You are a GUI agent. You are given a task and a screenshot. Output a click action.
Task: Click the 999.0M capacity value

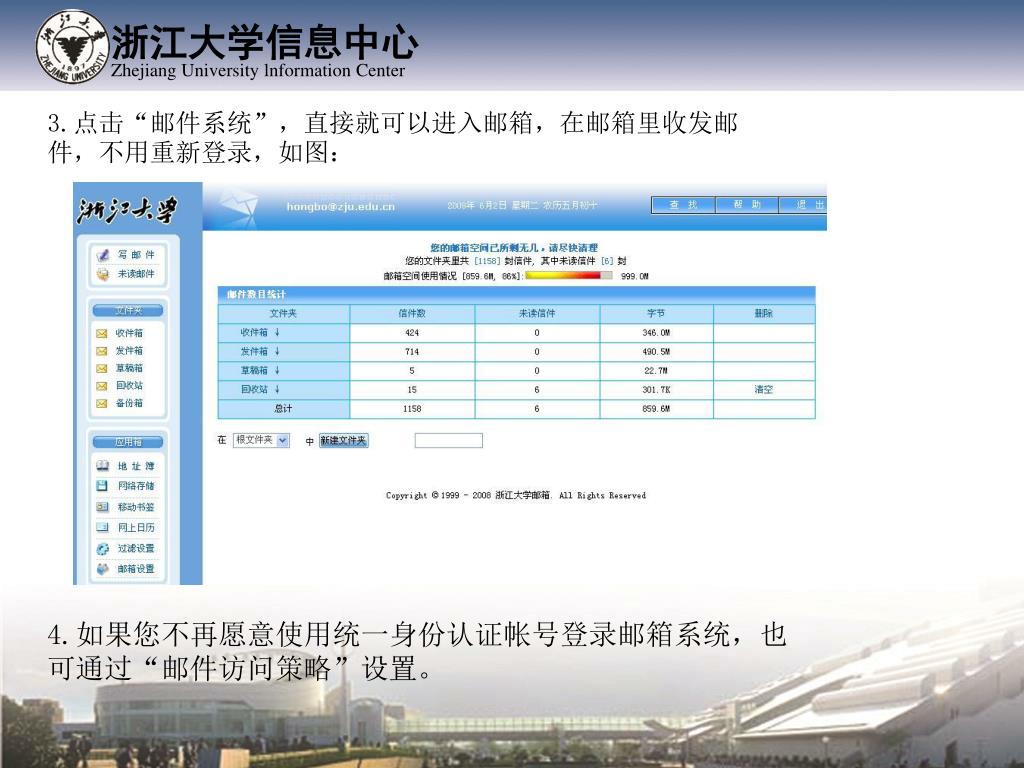pos(635,276)
